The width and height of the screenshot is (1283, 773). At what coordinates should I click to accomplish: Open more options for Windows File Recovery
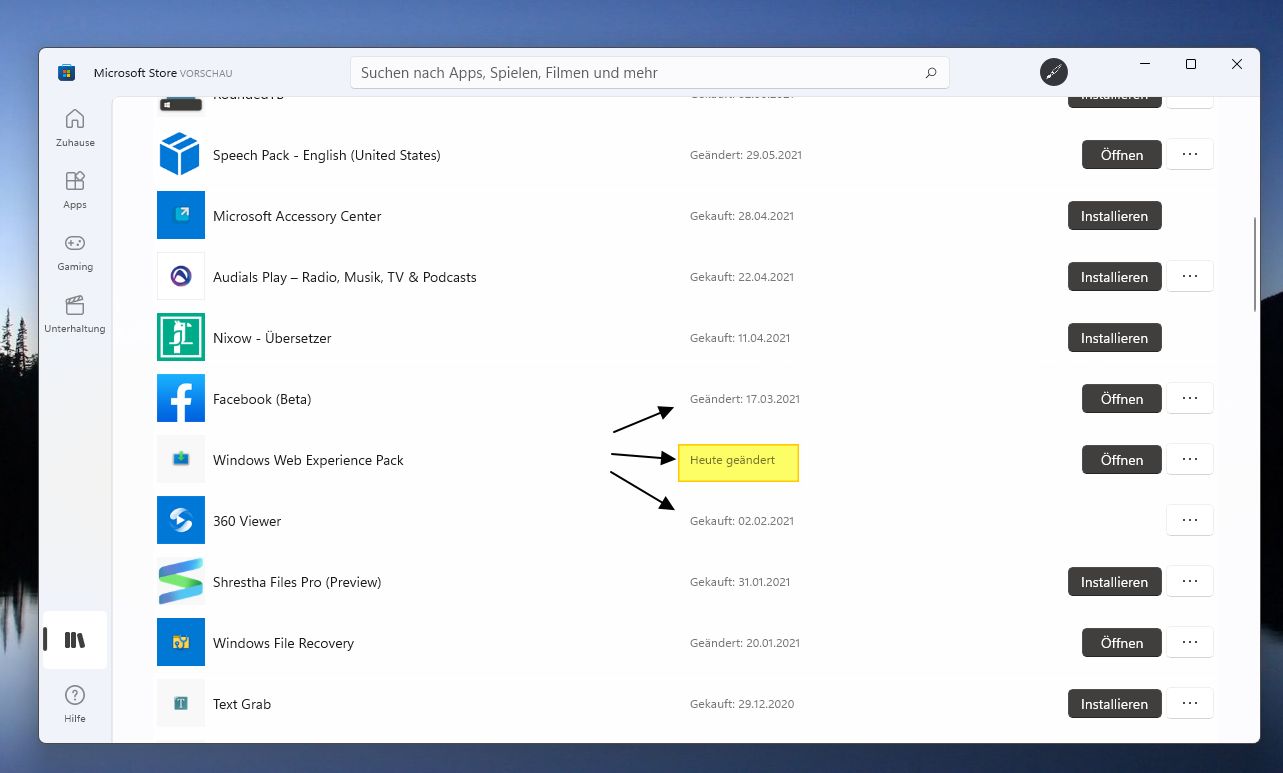point(1190,642)
